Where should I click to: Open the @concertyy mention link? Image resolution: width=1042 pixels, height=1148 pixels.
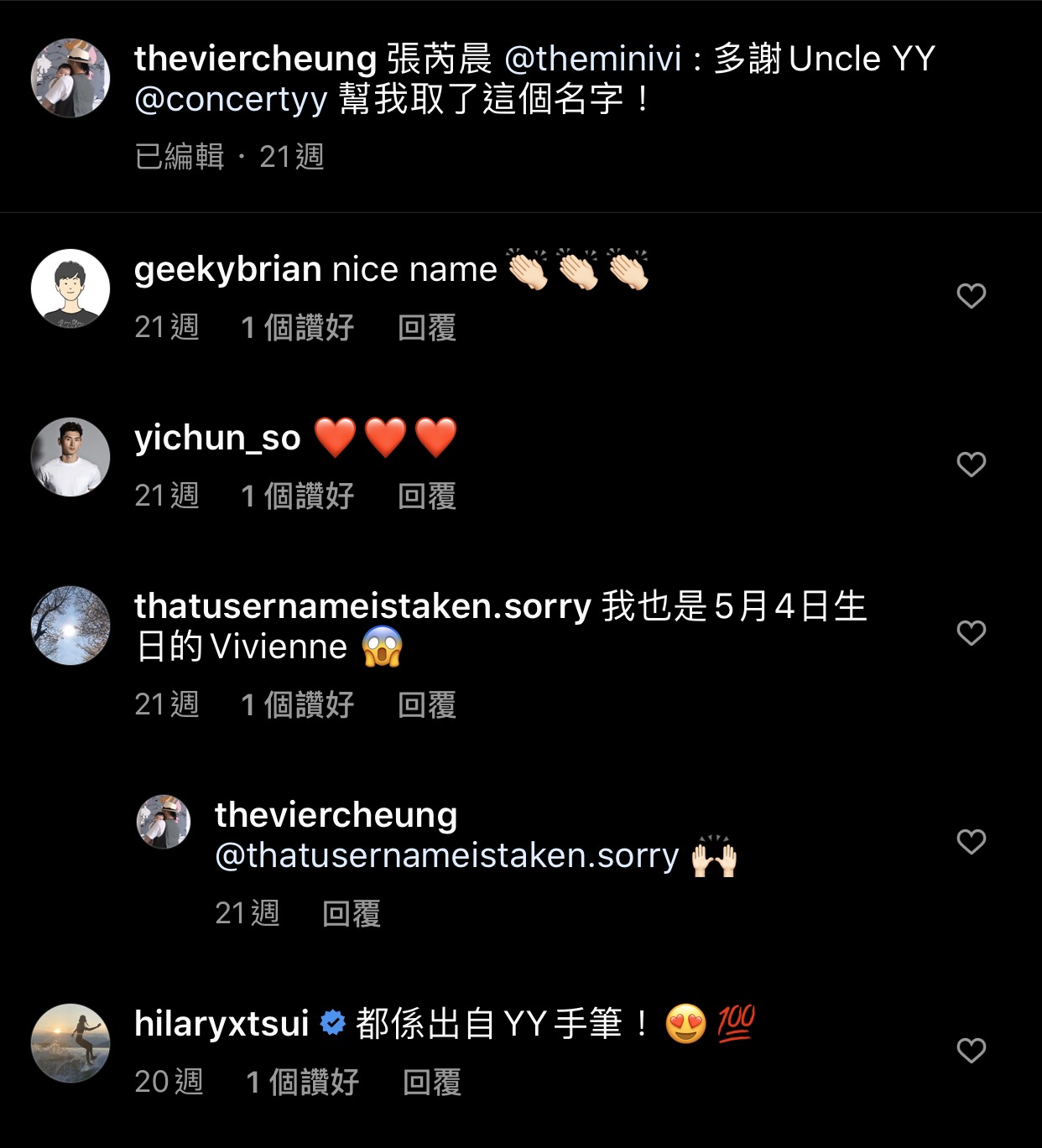click(x=232, y=99)
